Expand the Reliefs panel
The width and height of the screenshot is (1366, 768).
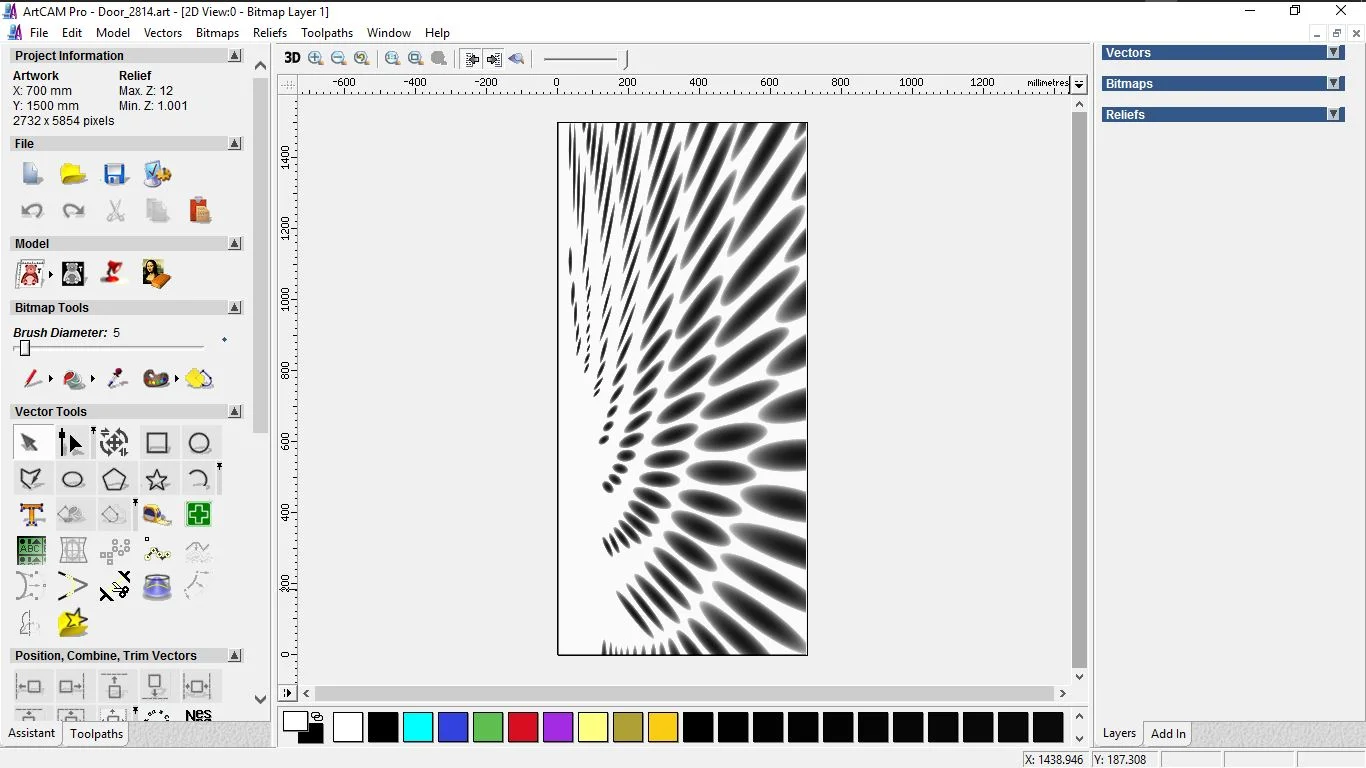click(1333, 115)
